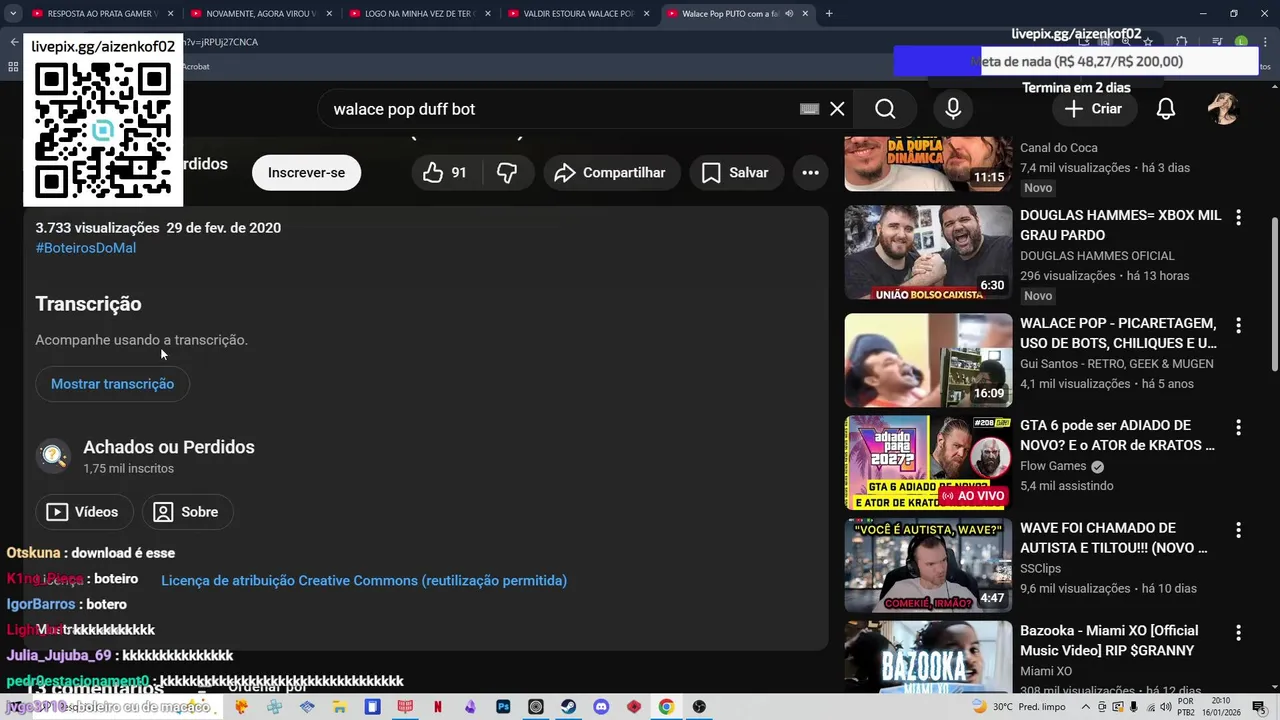Open Photoshop from the taskbar
This screenshot has height=720, width=1280.
[x=503, y=707]
